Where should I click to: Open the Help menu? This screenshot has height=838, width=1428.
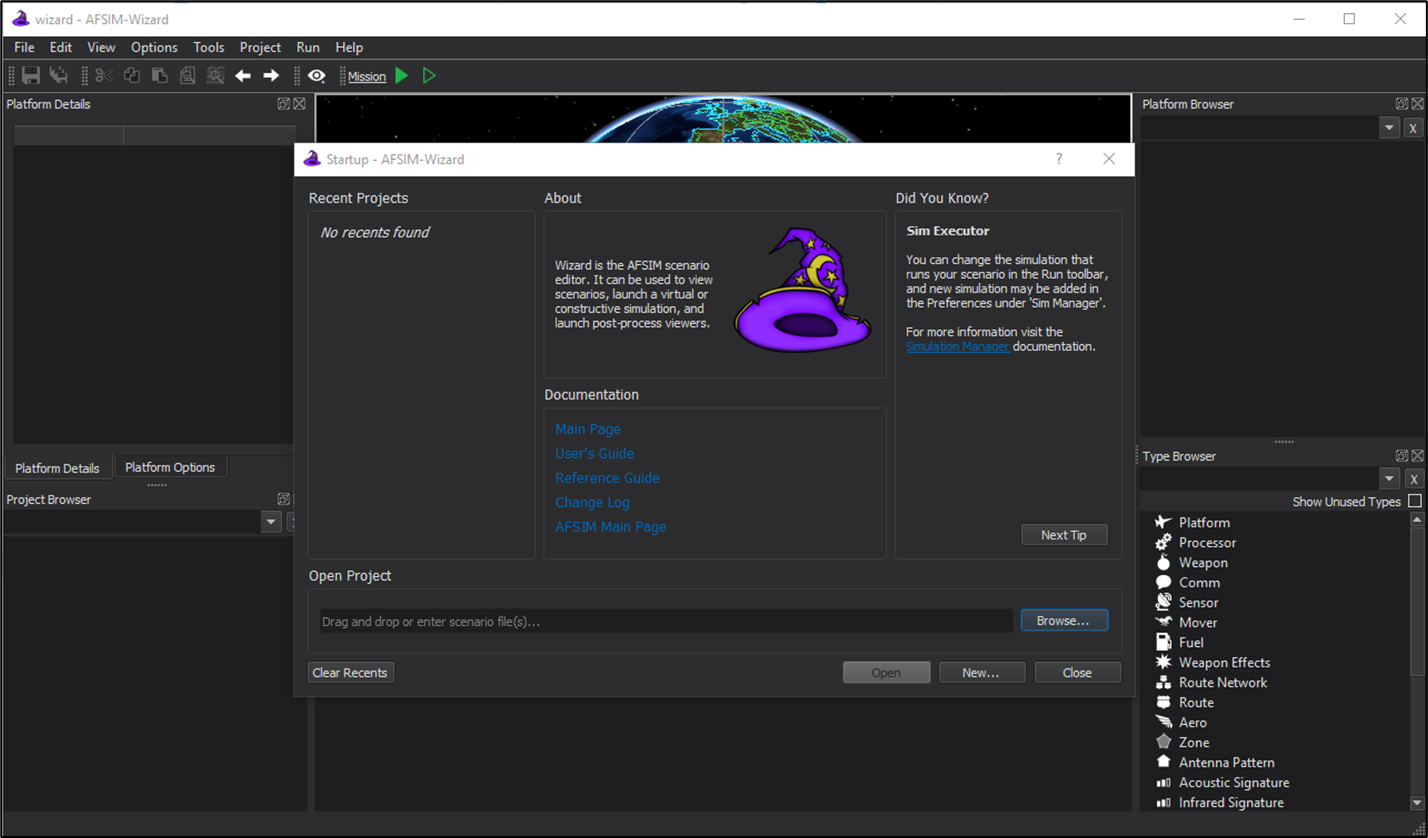pos(349,47)
